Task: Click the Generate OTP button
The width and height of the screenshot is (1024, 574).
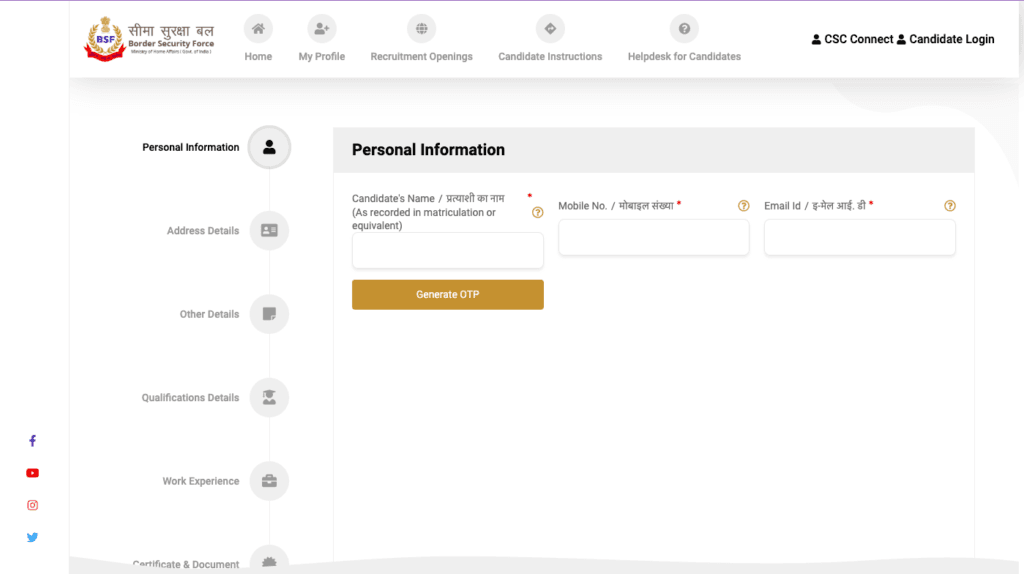Action: click(x=448, y=295)
